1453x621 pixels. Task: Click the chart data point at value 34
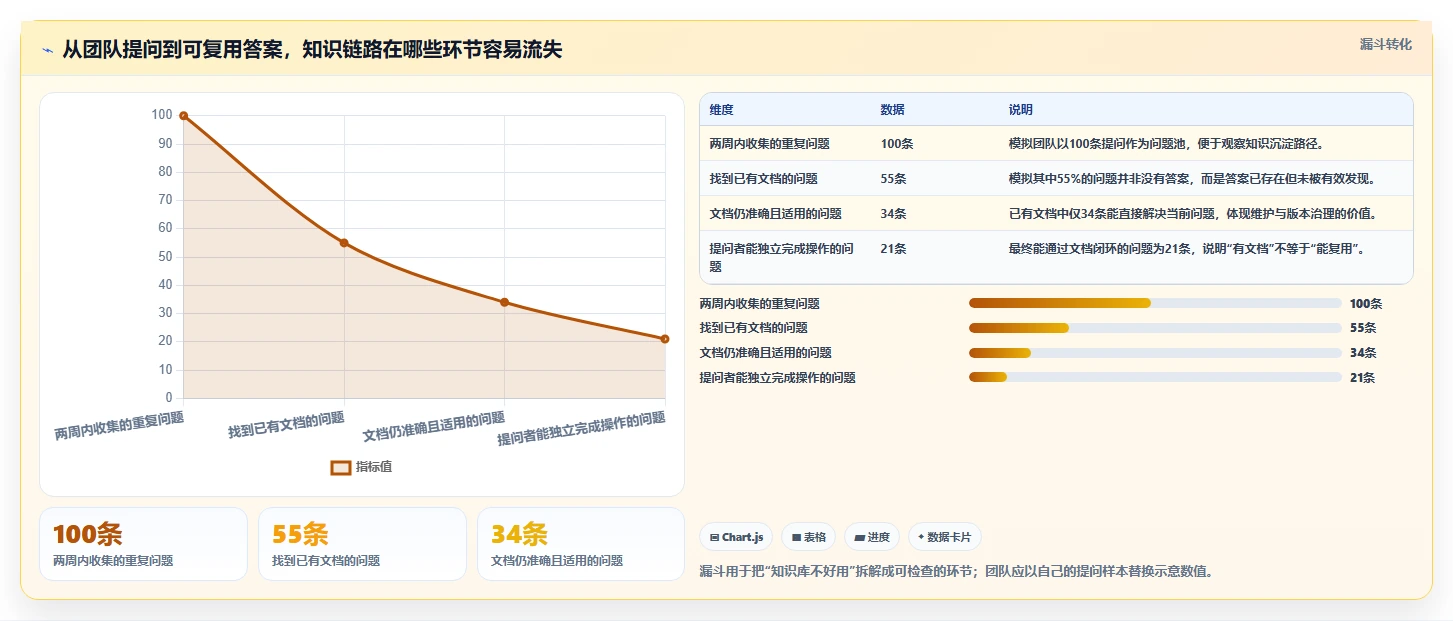click(x=504, y=302)
